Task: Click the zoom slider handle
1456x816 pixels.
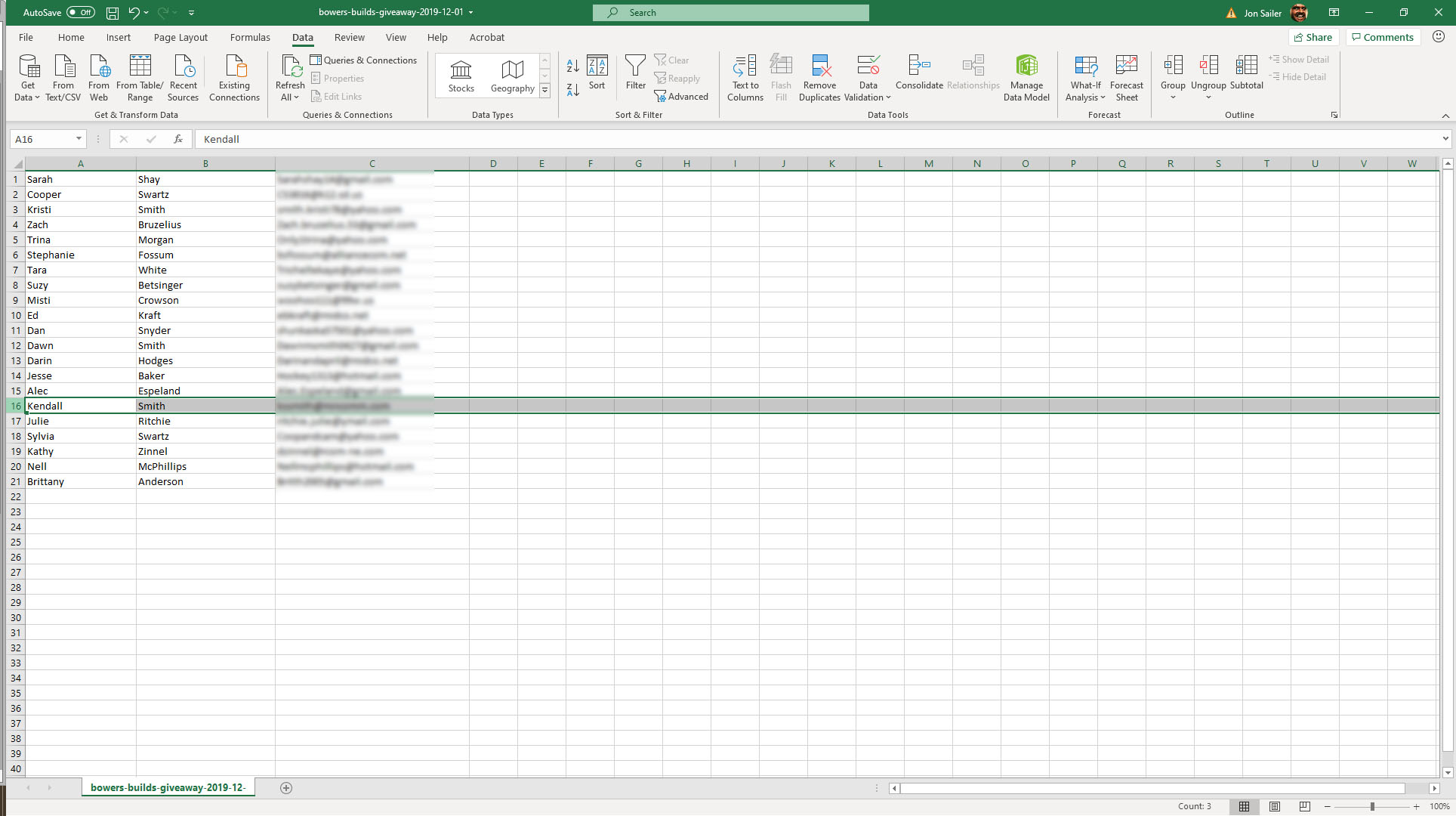Action: (x=1372, y=806)
